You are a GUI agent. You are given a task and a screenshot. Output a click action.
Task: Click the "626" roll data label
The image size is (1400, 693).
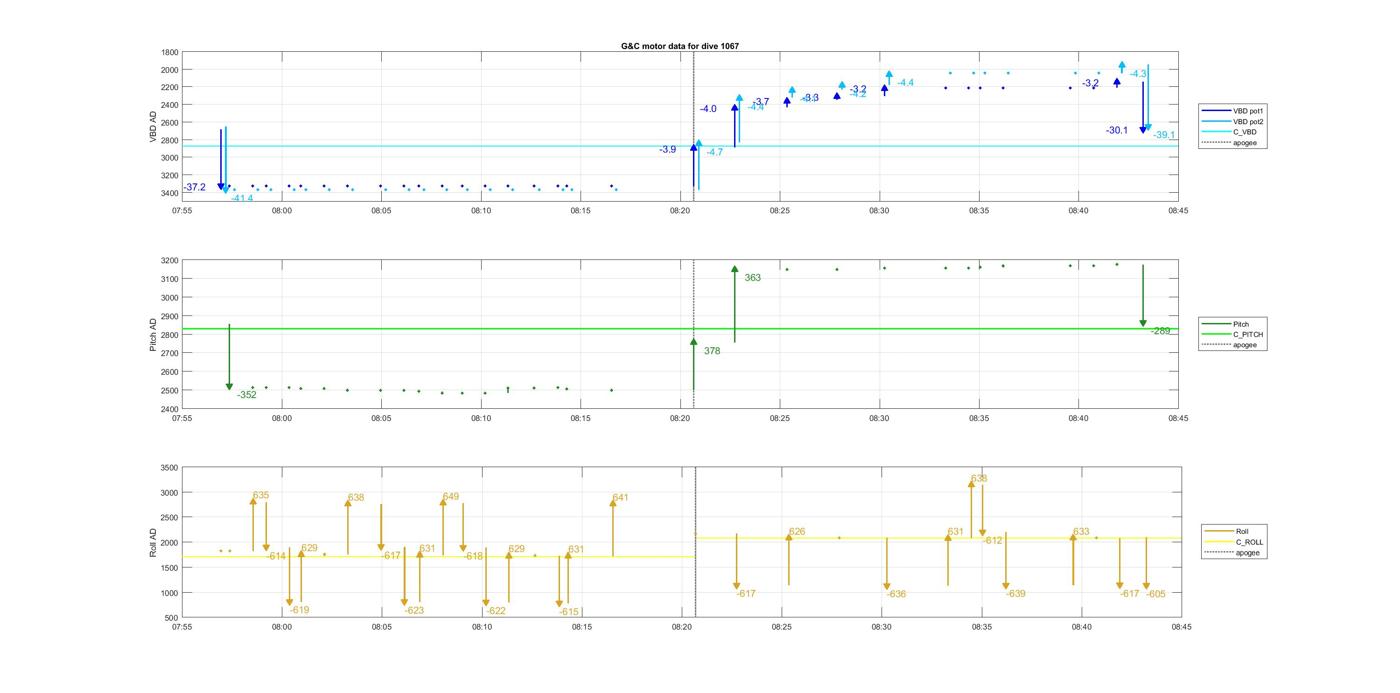[797, 532]
